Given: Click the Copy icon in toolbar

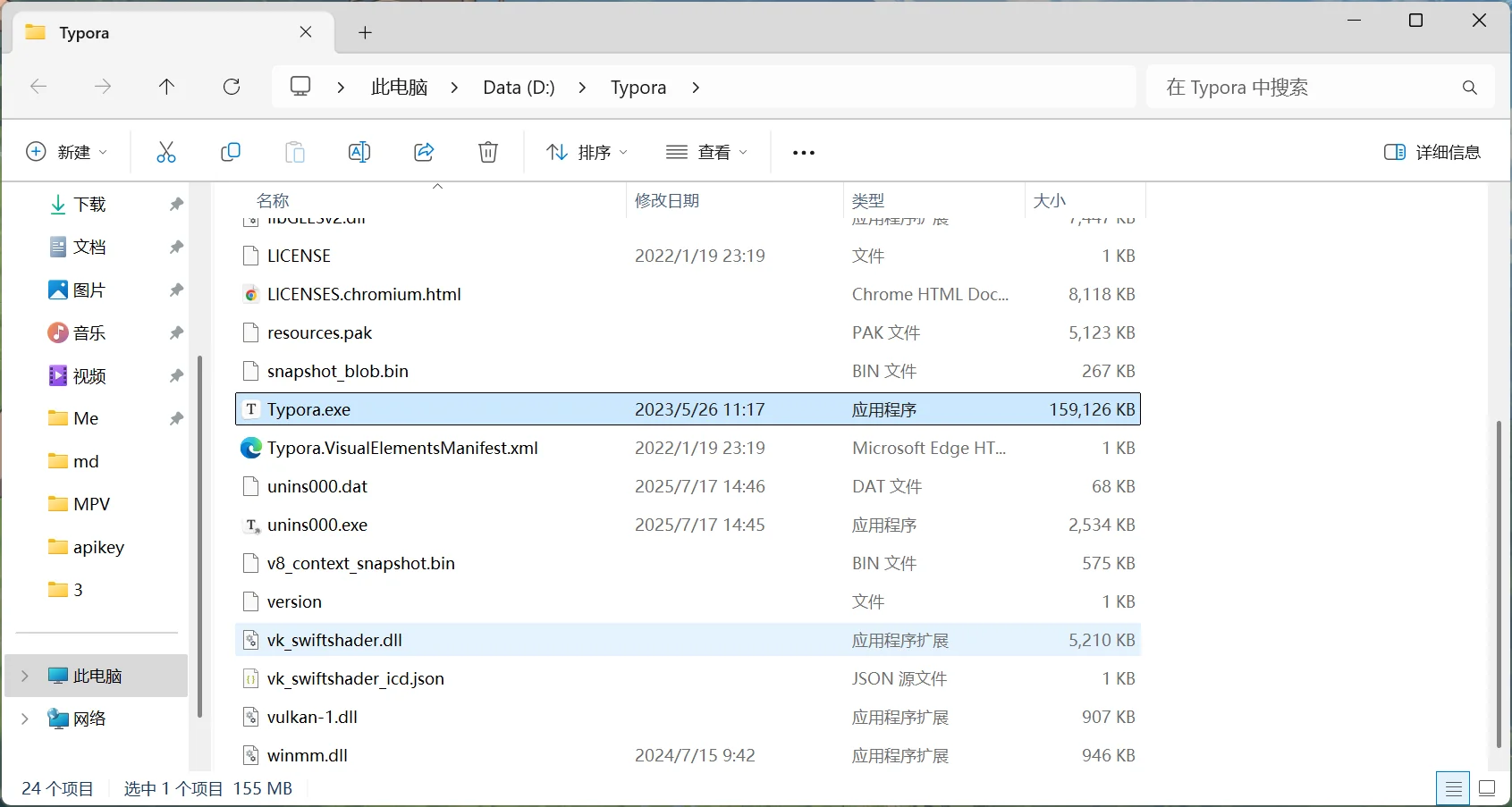Looking at the screenshot, I should point(231,152).
